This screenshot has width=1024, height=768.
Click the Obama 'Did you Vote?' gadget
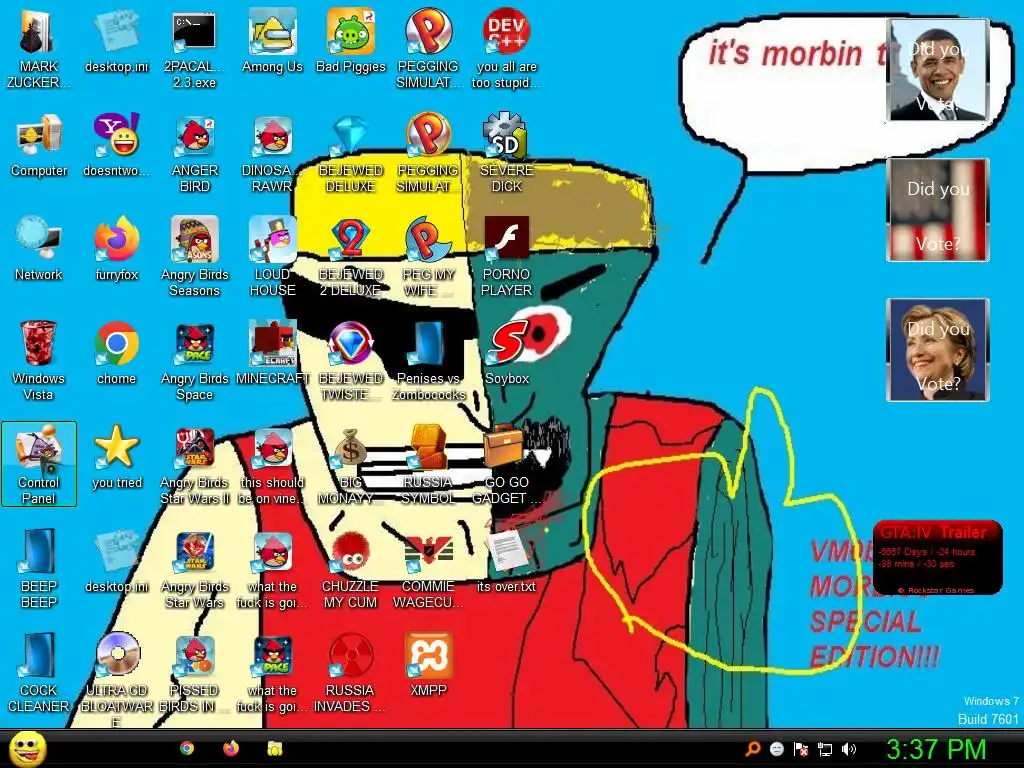click(x=938, y=70)
